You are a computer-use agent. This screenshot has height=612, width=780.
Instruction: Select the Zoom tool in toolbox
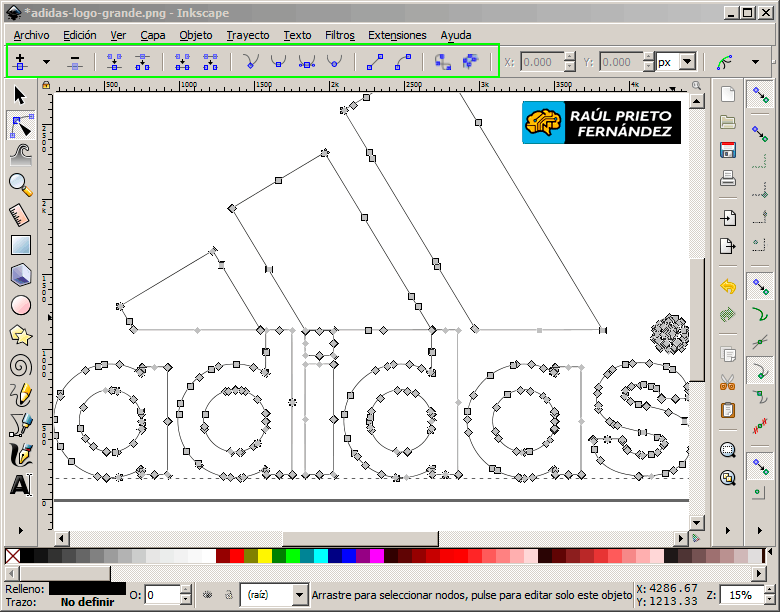click(x=20, y=184)
